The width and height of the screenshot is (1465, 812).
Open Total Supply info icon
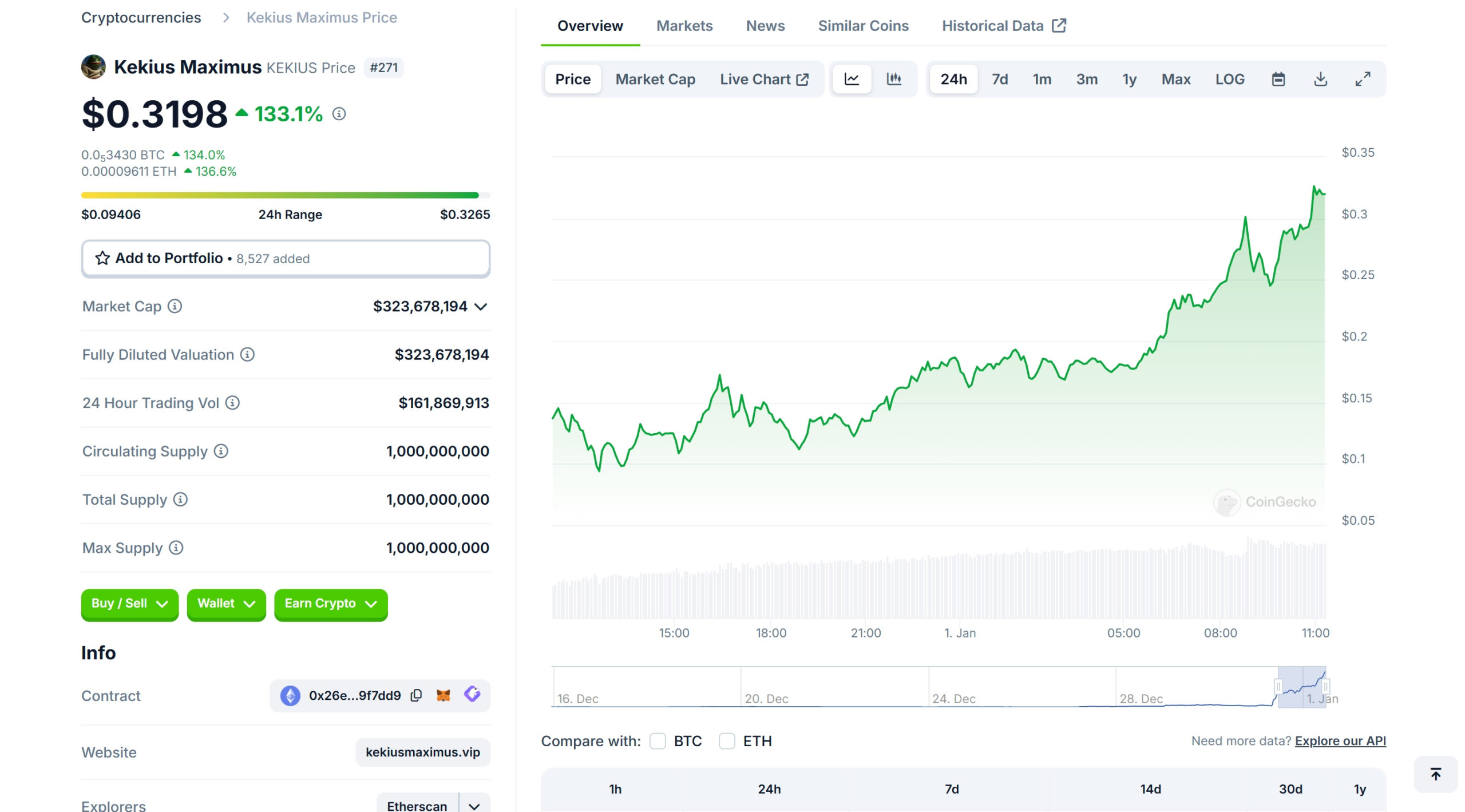(x=180, y=500)
